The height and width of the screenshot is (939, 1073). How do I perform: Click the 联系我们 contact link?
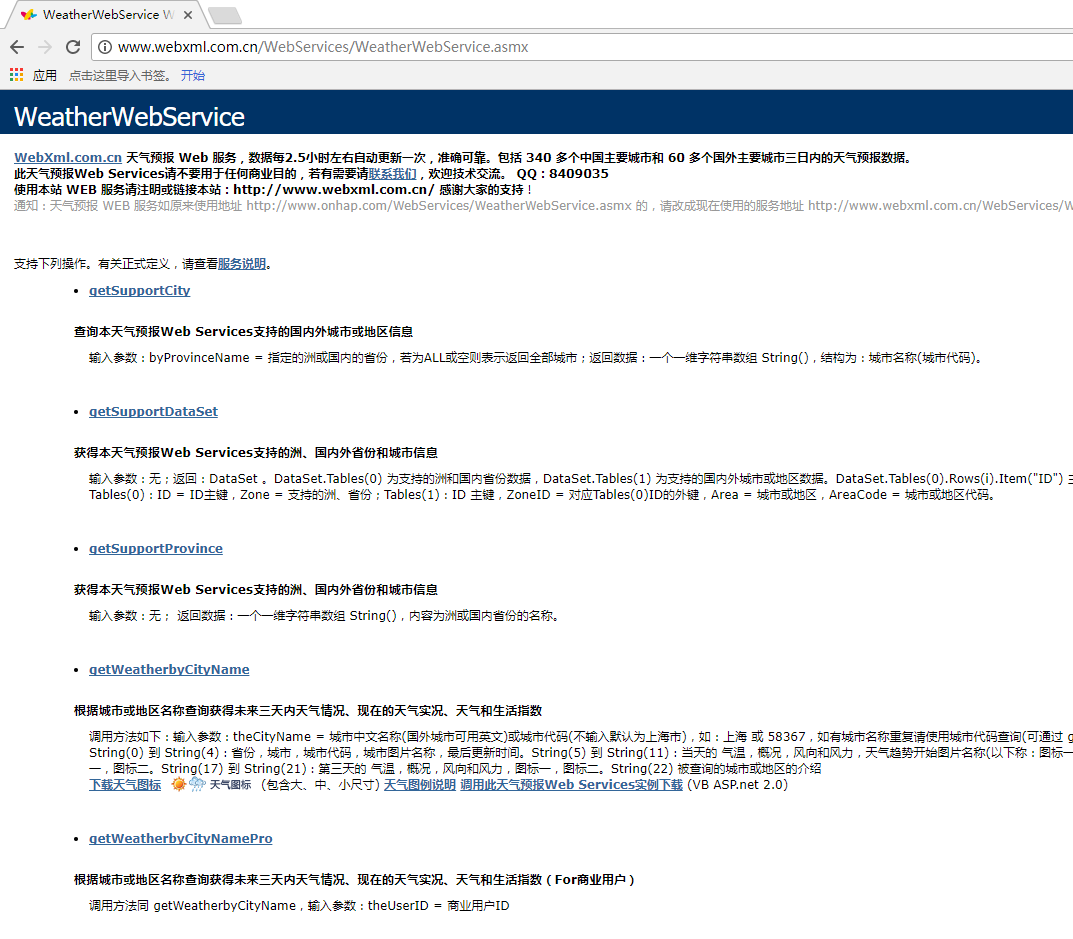[392, 174]
